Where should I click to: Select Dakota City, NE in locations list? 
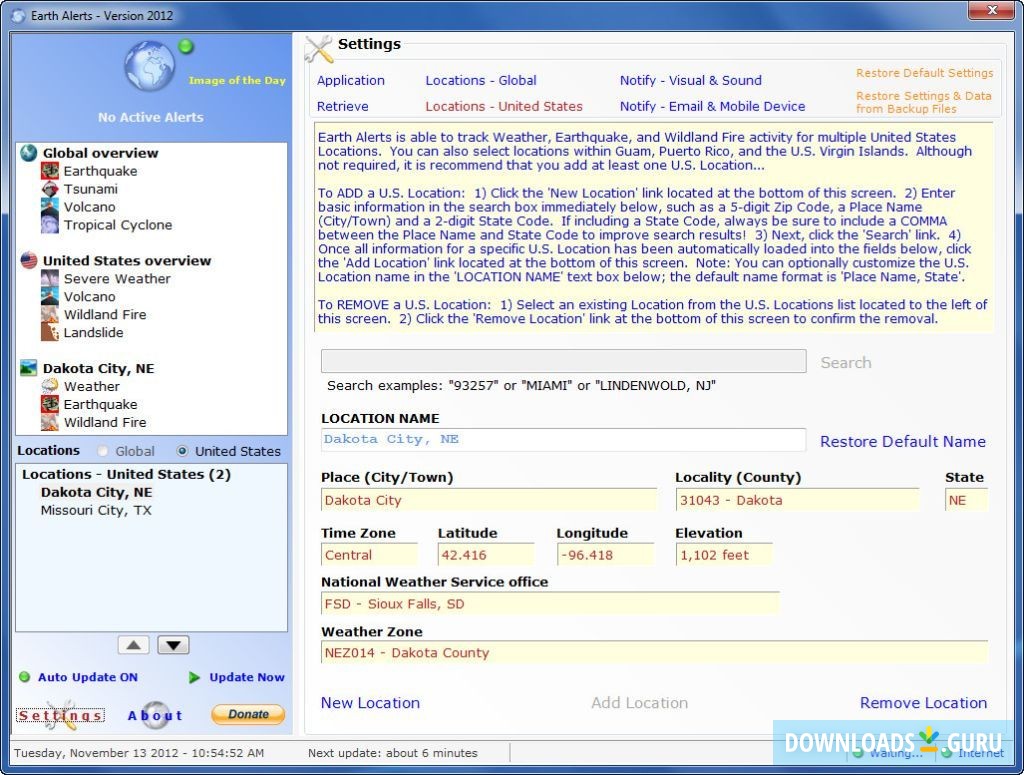[x=97, y=492]
